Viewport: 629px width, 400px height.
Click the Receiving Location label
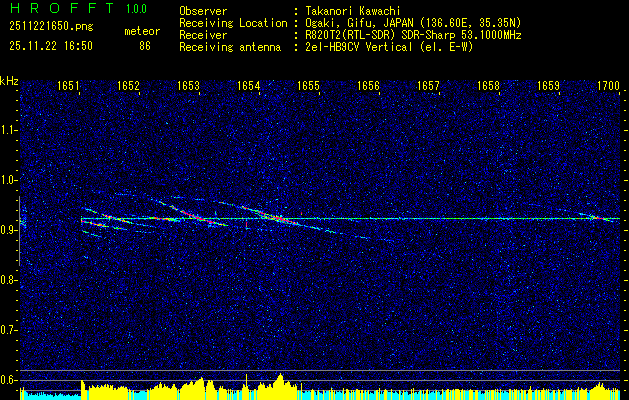coord(233,23)
